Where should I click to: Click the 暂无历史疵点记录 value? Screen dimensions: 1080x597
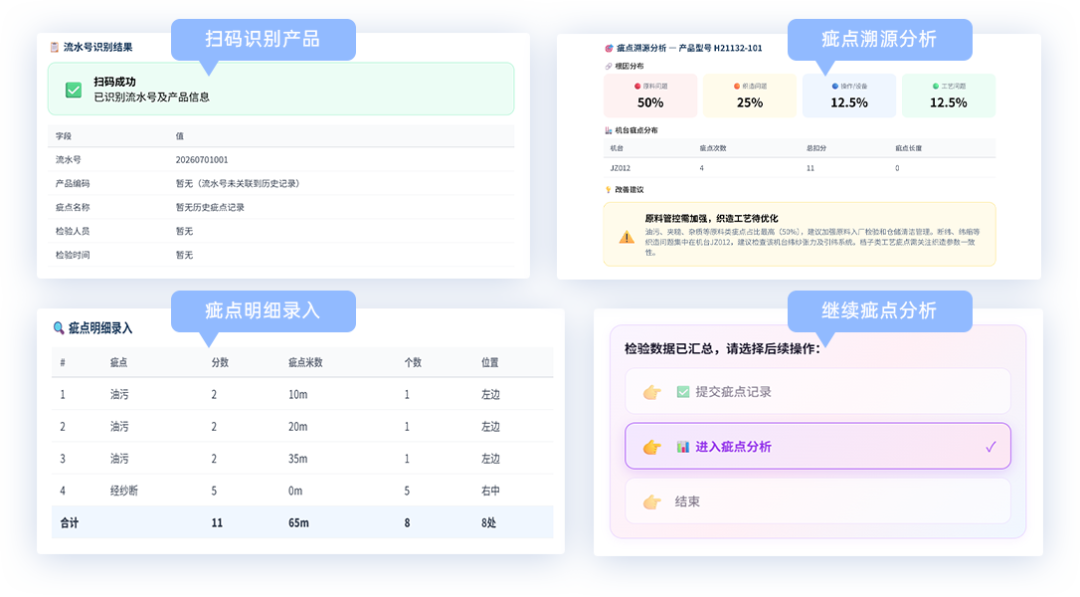[x=210, y=207]
